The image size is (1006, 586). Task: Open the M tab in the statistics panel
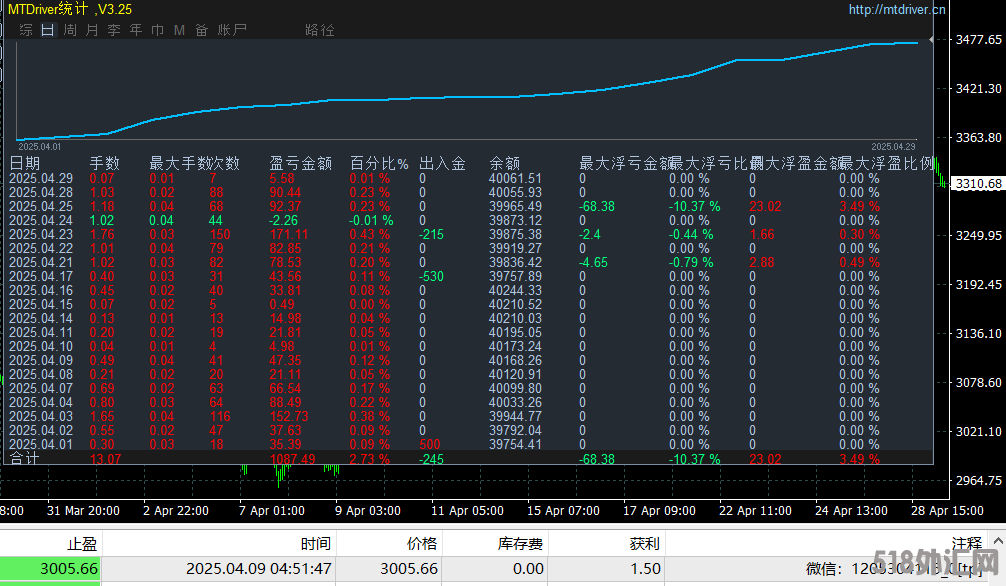click(x=179, y=30)
